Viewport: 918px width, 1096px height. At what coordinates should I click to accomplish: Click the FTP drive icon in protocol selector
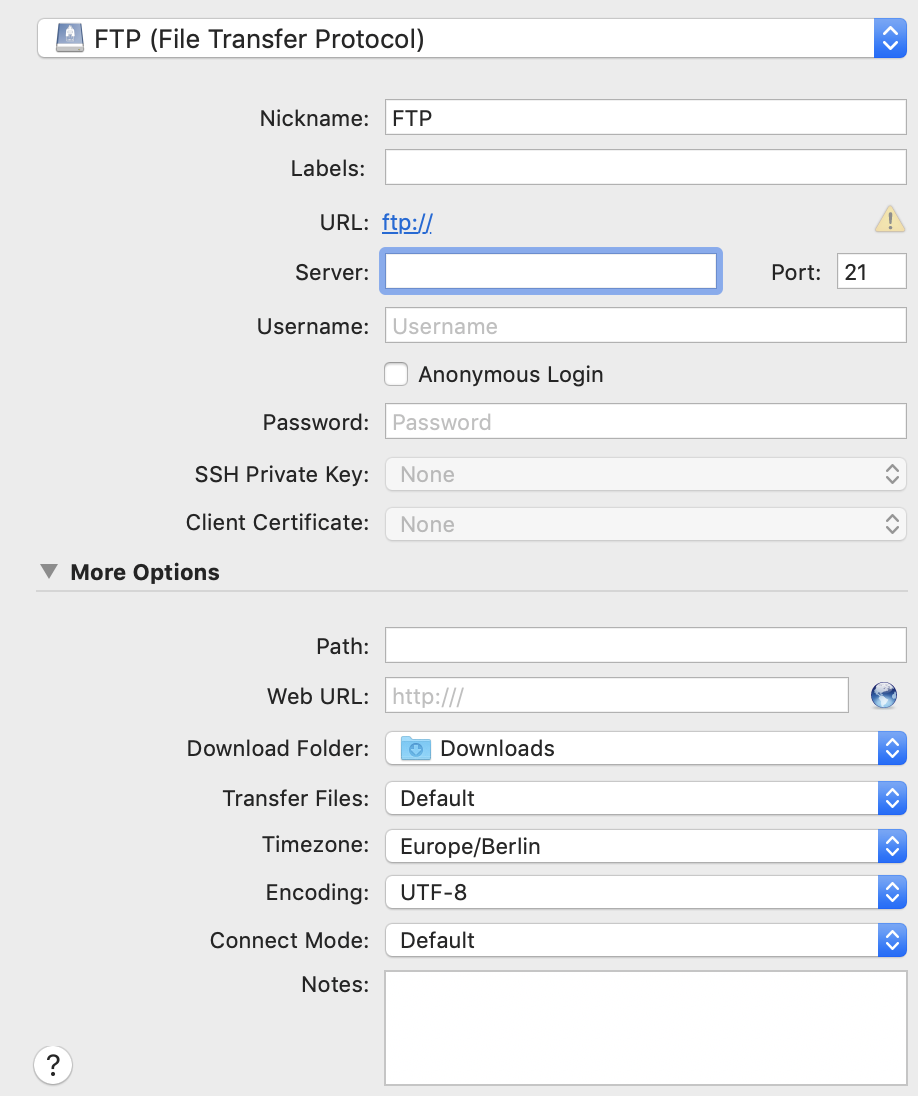[x=69, y=38]
